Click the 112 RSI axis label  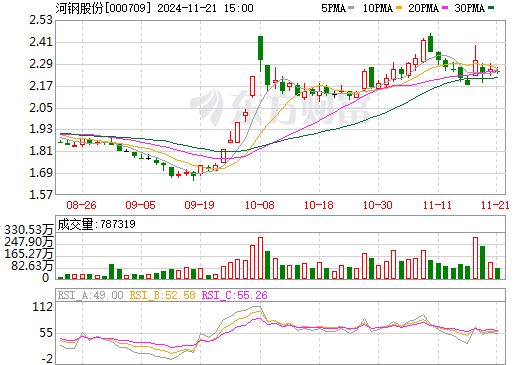click(43, 307)
